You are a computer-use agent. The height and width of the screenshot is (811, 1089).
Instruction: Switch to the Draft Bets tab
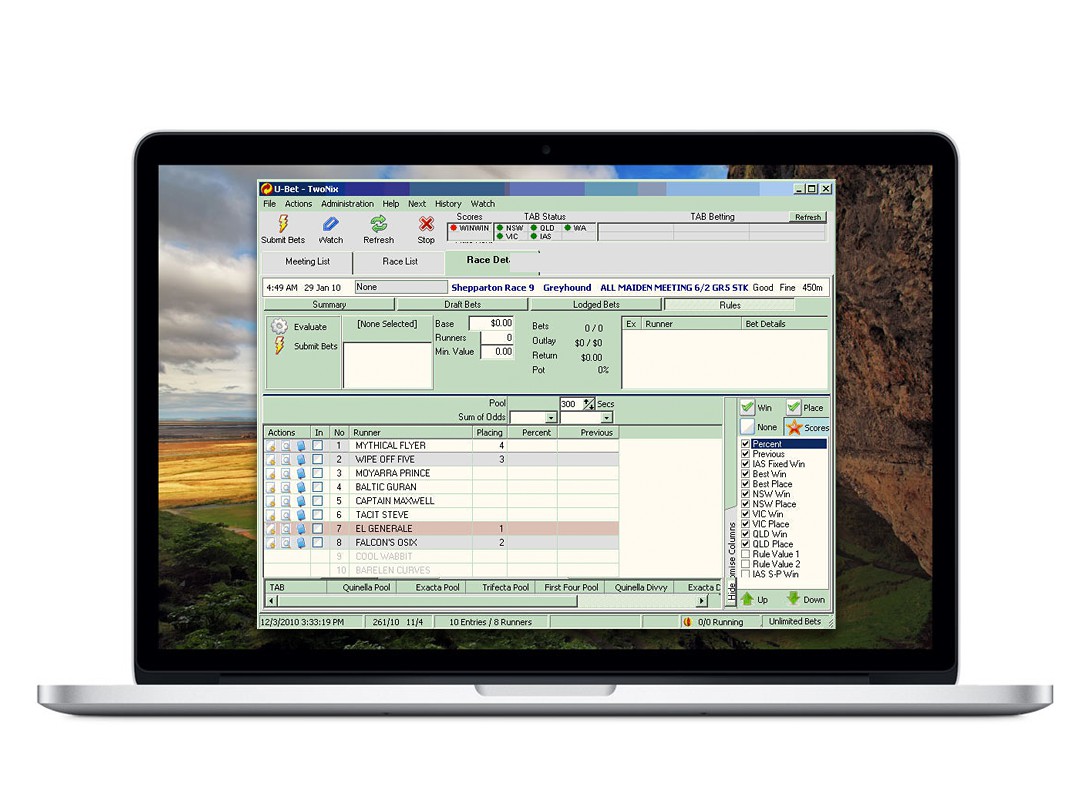[463, 304]
